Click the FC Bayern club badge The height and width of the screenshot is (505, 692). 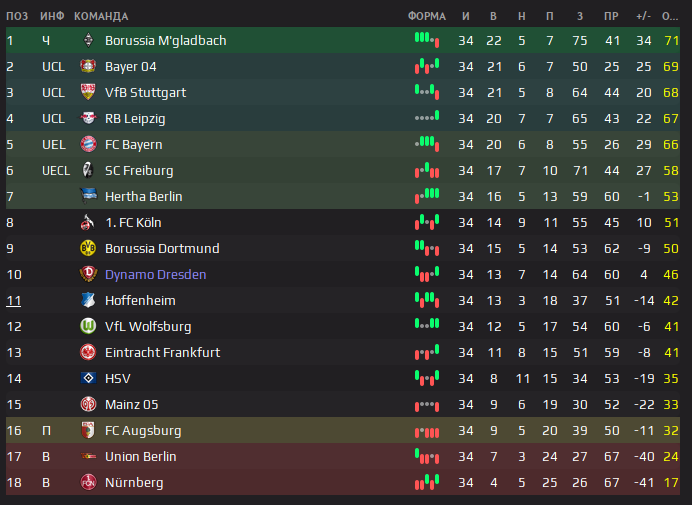pyautogui.click(x=88, y=144)
